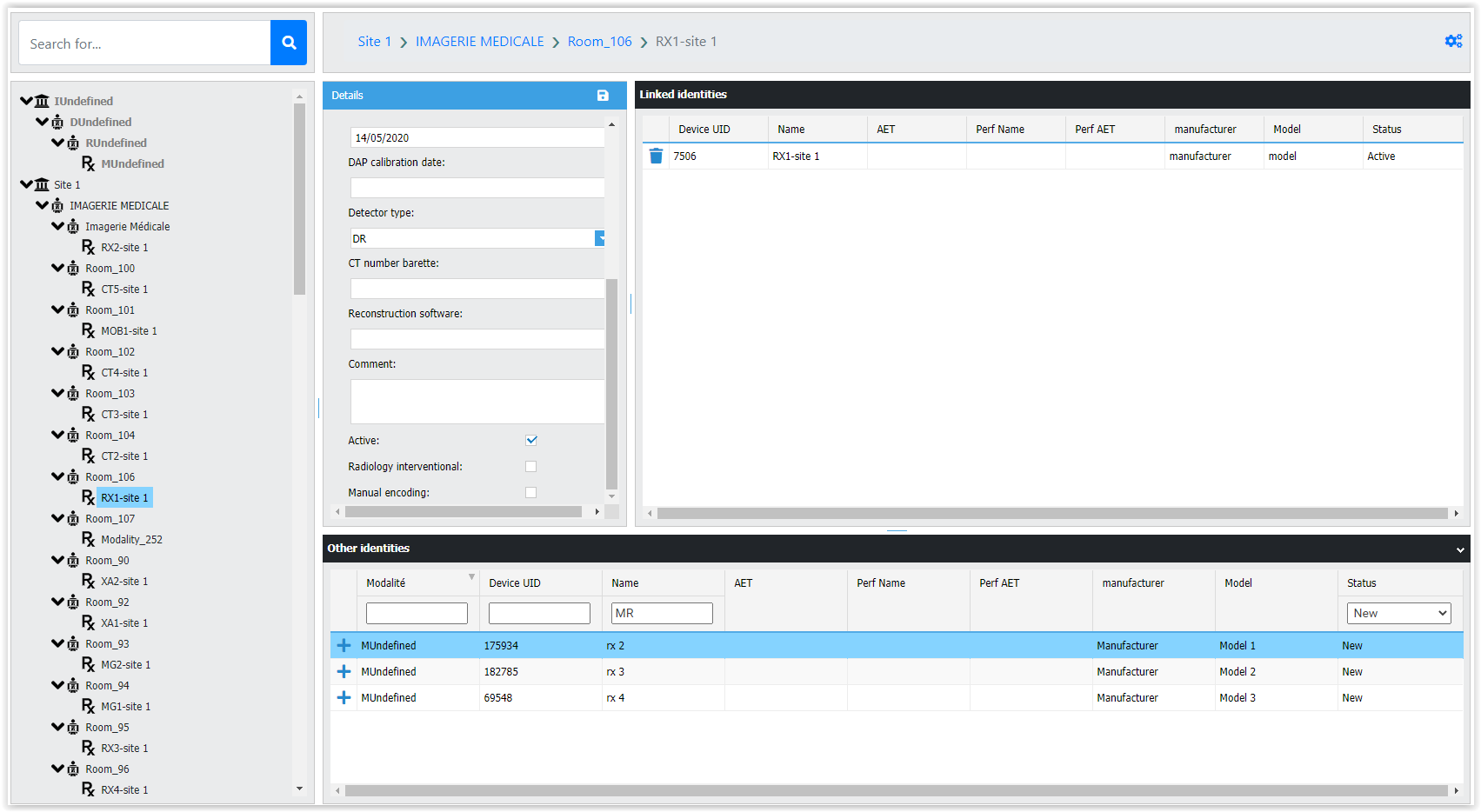Navigate to Room_106 breadcrumb link
The width and height of the screenshot is (1481, 812).
click(599, 42)
